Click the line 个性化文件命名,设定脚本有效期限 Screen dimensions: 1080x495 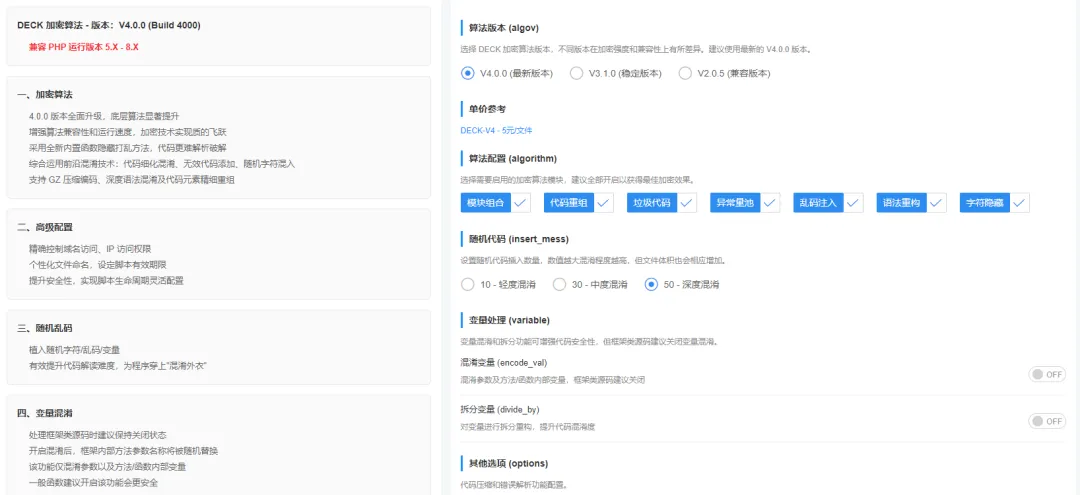(97, 264)
